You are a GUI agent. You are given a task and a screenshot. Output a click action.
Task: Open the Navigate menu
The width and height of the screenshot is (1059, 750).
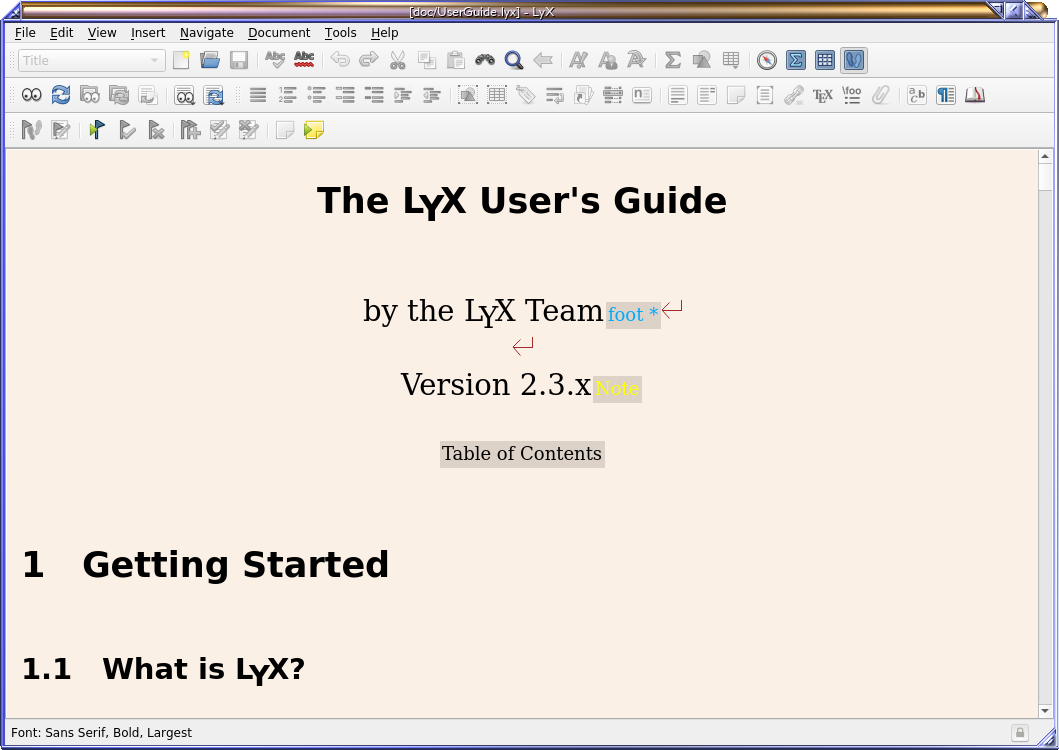pos(207,32)
